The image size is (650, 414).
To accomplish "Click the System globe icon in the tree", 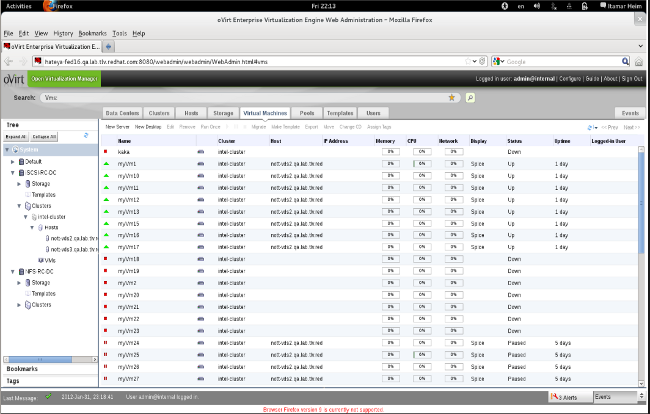I will click(x=15, y=149).
